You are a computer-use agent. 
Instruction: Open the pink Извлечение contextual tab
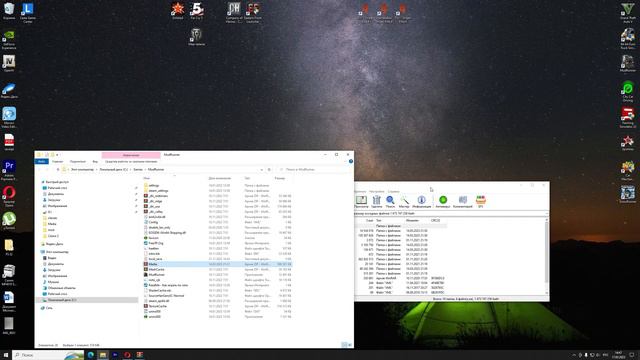131,155
